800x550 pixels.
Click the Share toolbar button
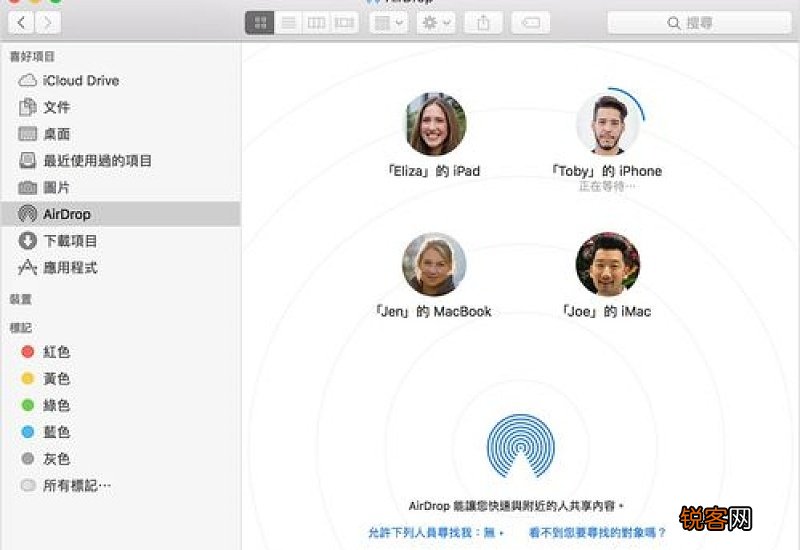pyautogui.click(x=483, y=23)
